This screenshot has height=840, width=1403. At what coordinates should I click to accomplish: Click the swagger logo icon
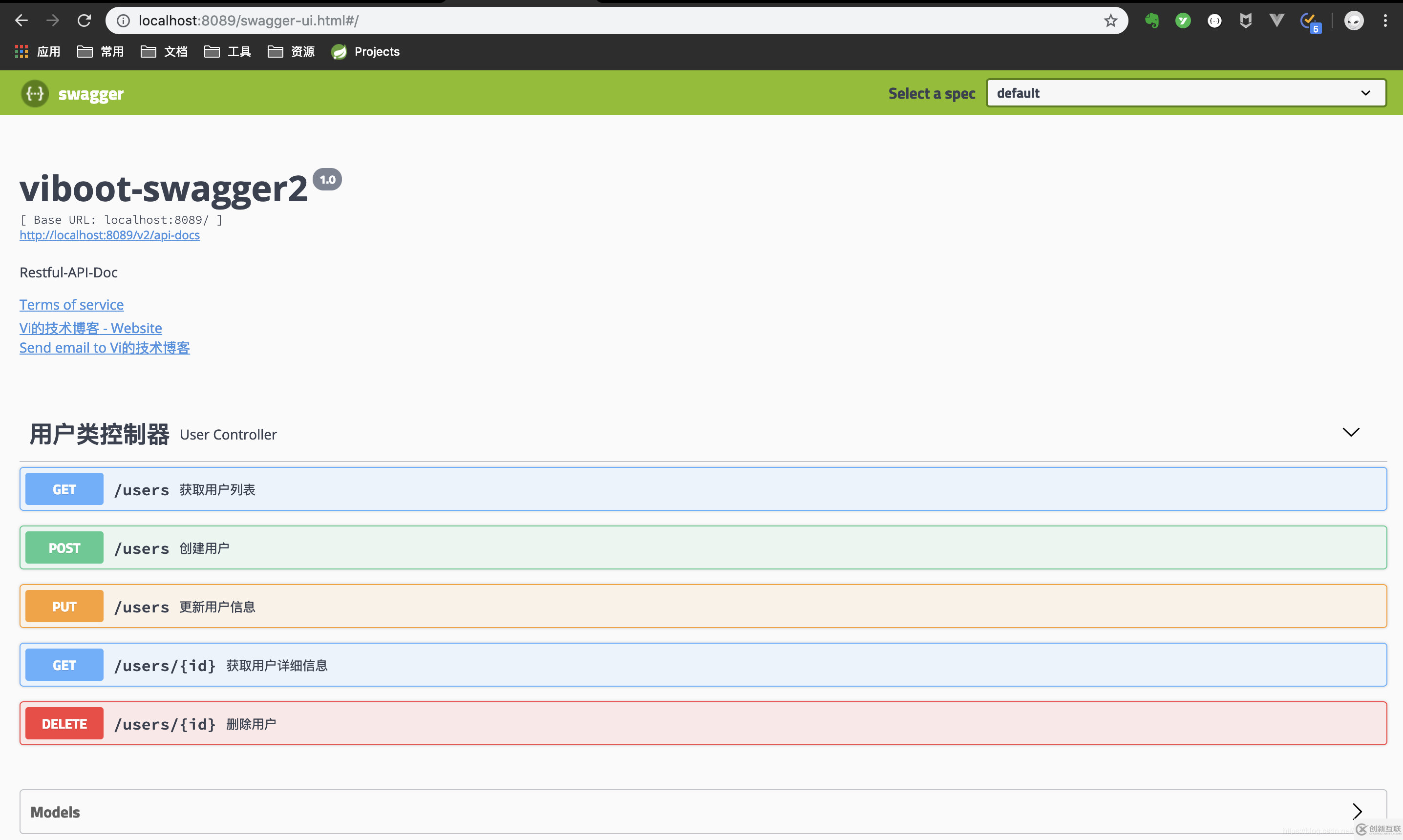coord(35,93)
